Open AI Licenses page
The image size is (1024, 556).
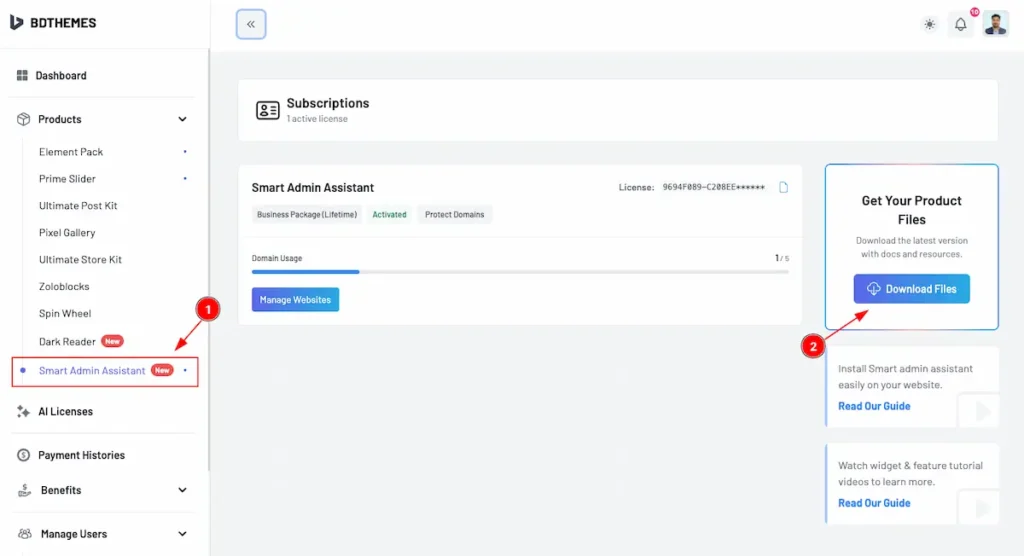[65, 411]
